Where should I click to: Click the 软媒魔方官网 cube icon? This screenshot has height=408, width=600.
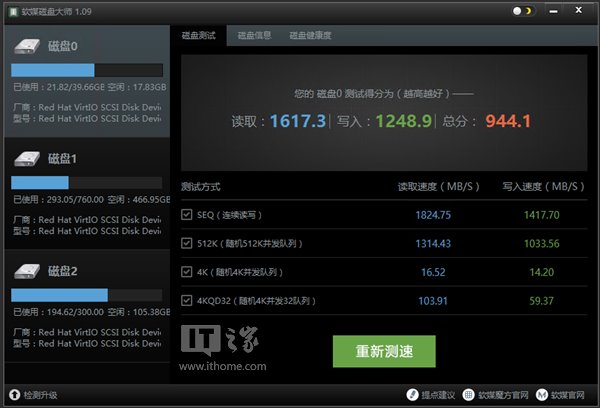[468, 395]
